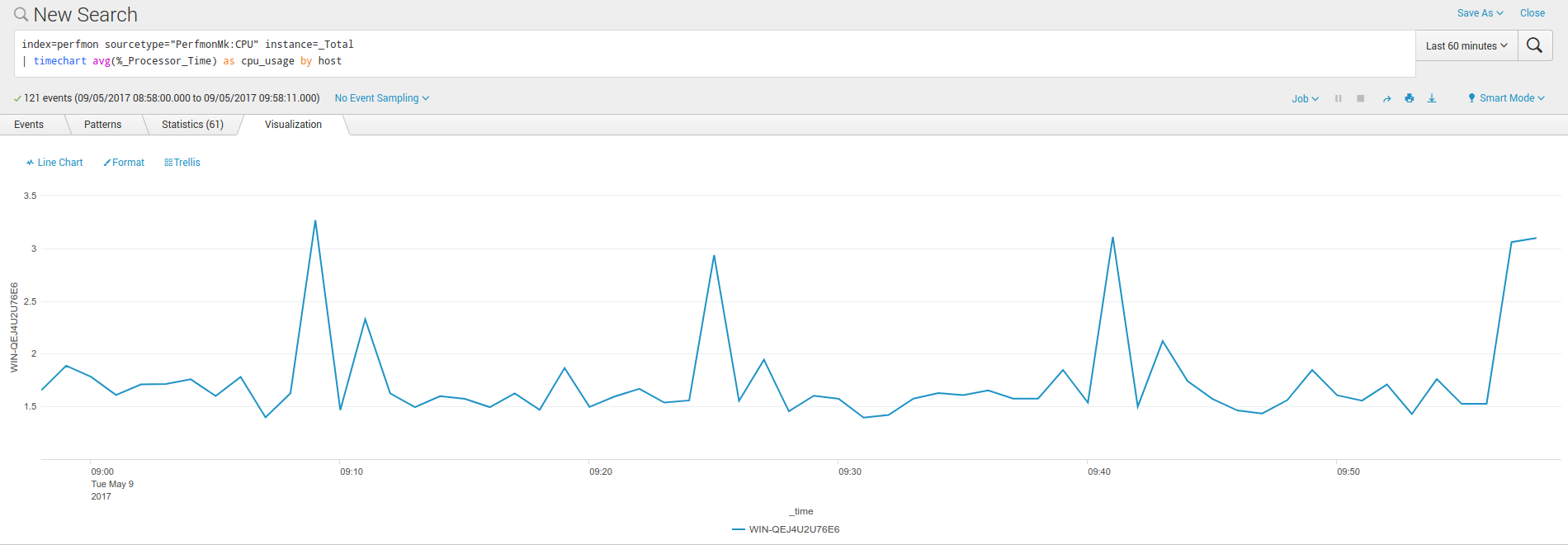This screenshot has width=1568, height=545.
Task: Open the Save As menu
Action: [x=1480, y=13]
